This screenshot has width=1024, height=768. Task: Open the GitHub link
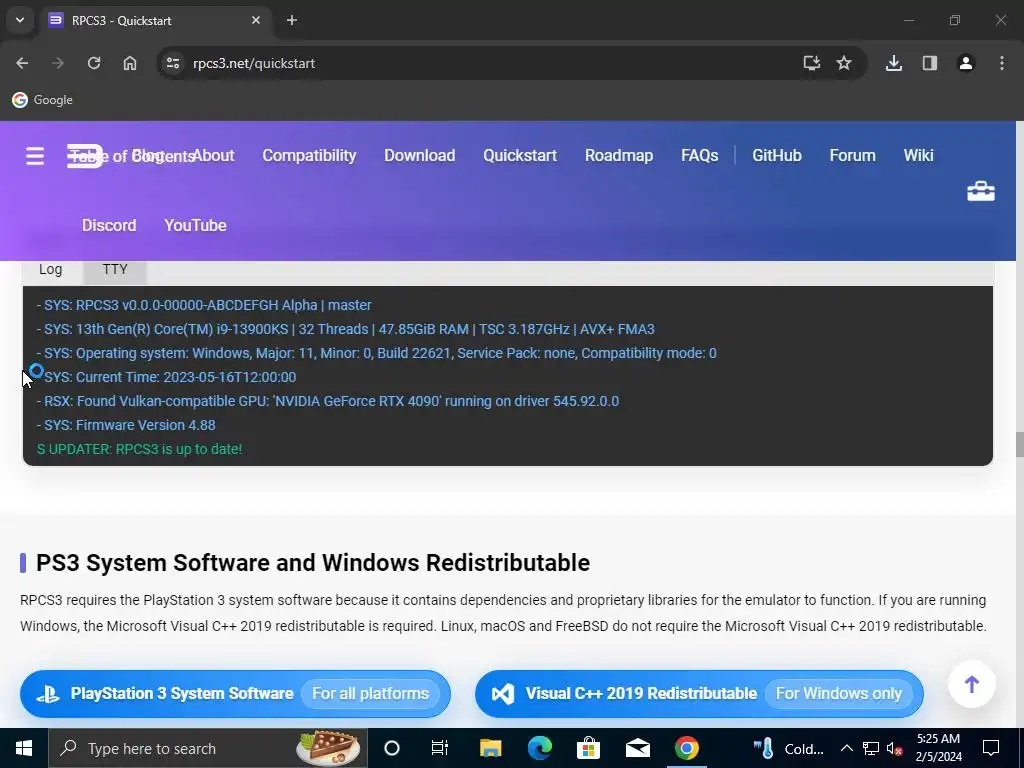click(777, 155)
